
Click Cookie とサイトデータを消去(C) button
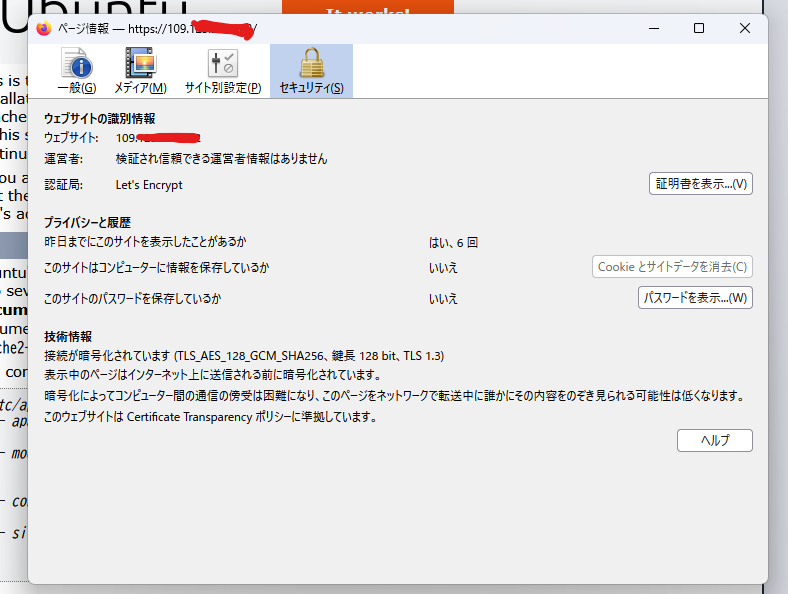pos(672,266)
